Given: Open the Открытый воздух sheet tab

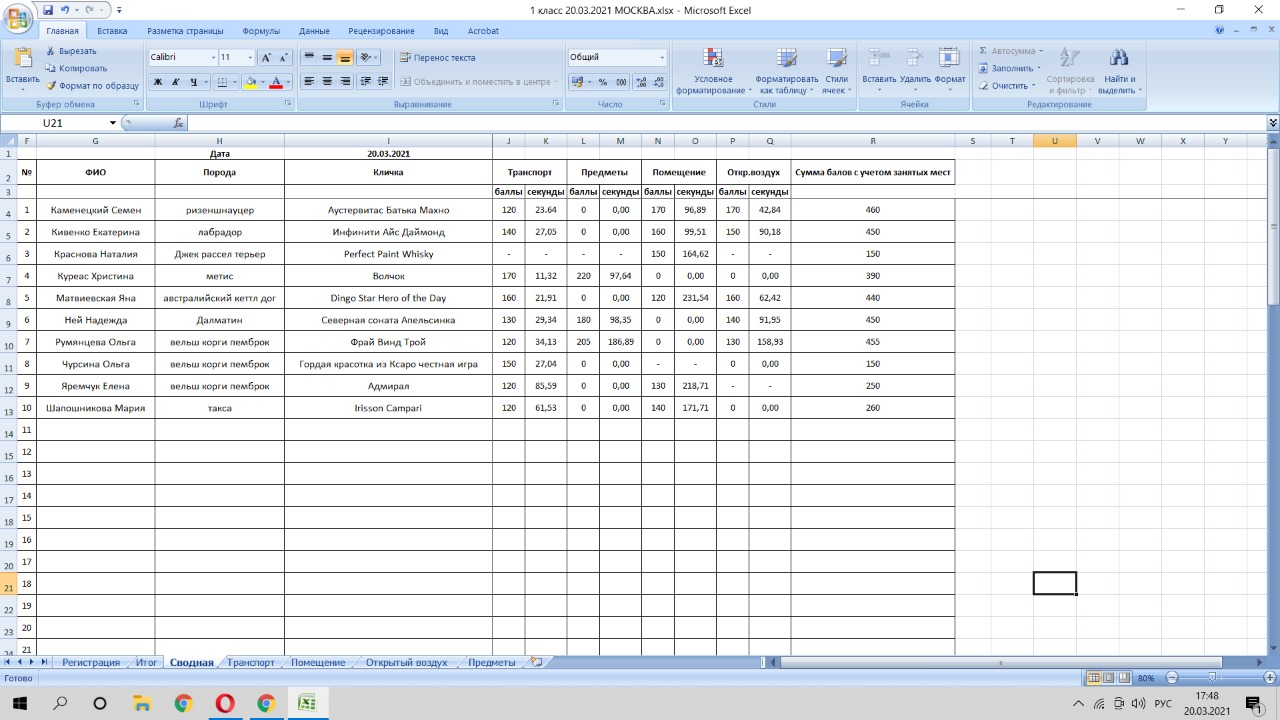Looking at the screenshot, I should [406, 662].
